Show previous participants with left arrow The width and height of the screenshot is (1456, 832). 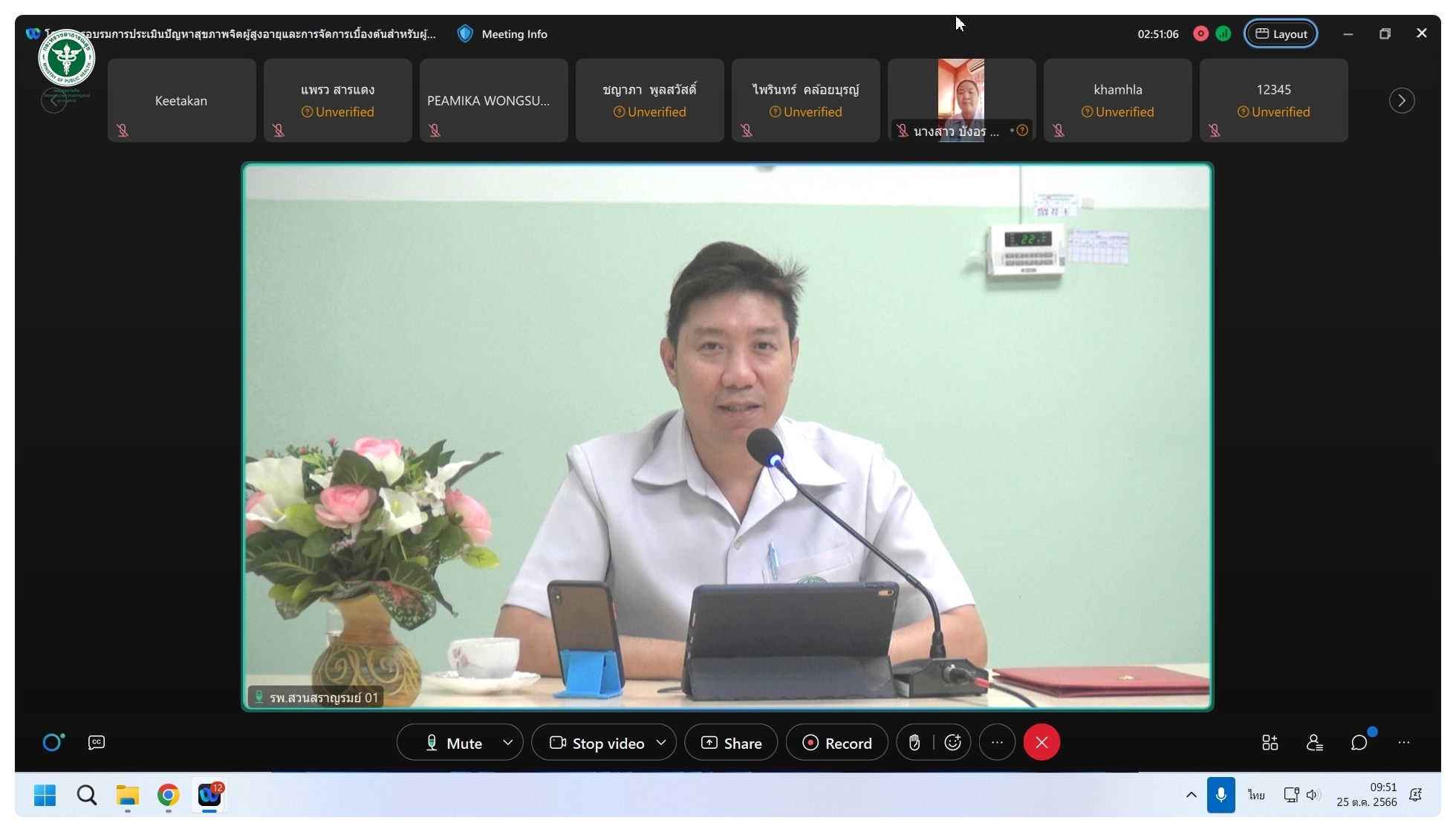pos(53,100)
